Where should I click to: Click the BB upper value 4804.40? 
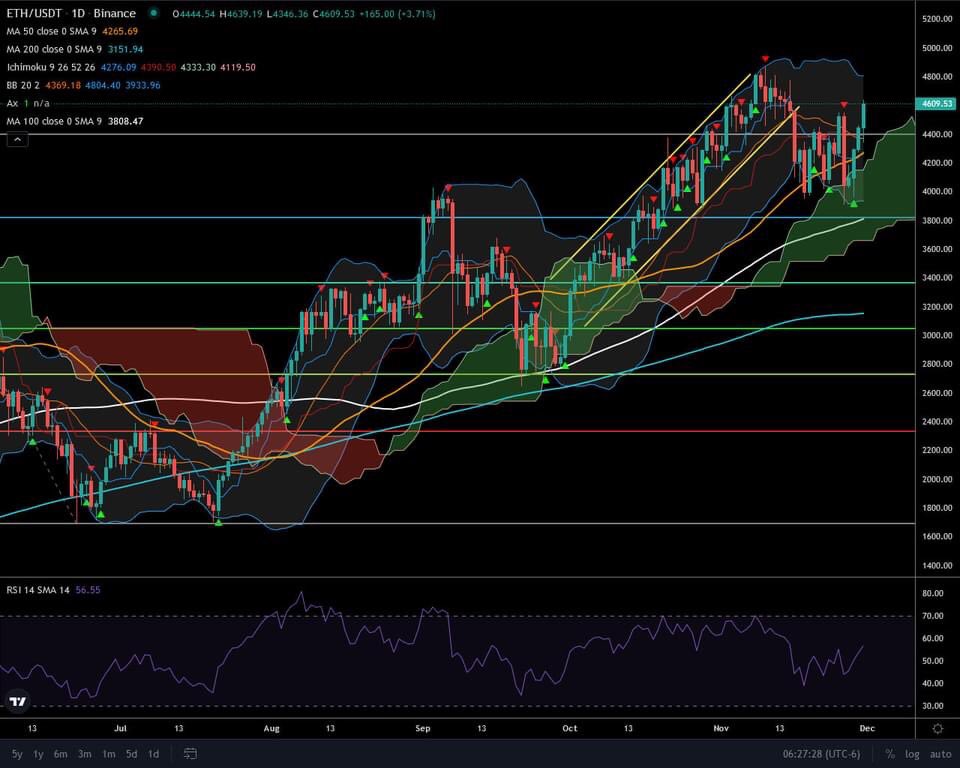(x=103, y=85)
